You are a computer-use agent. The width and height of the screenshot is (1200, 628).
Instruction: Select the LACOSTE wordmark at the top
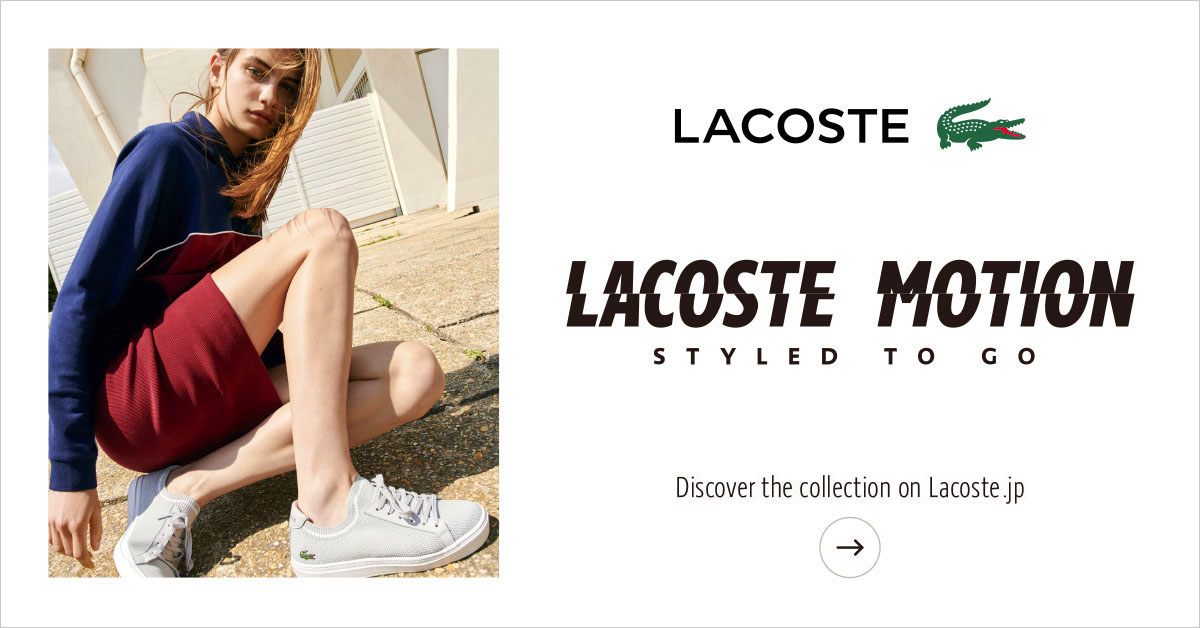click(790, 126)
